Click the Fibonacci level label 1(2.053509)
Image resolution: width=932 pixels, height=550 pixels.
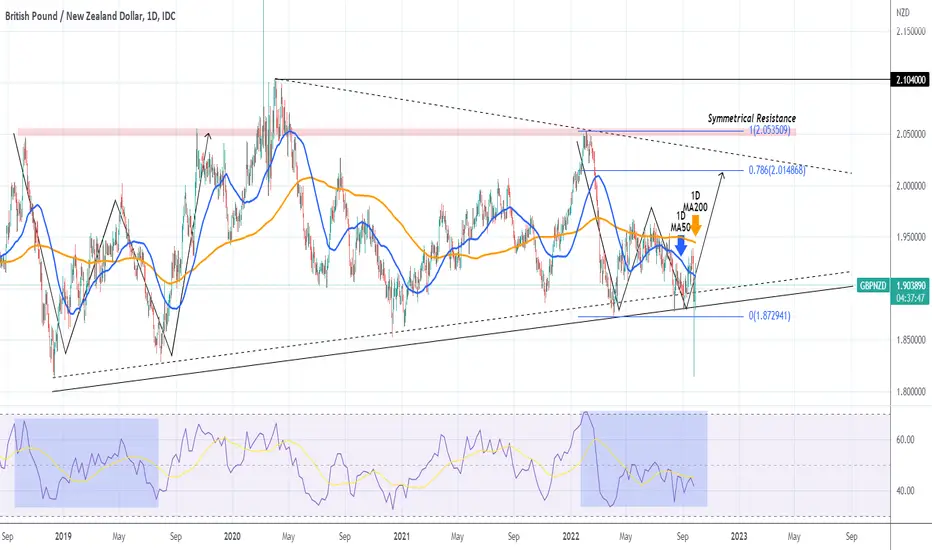click(770, 130)
